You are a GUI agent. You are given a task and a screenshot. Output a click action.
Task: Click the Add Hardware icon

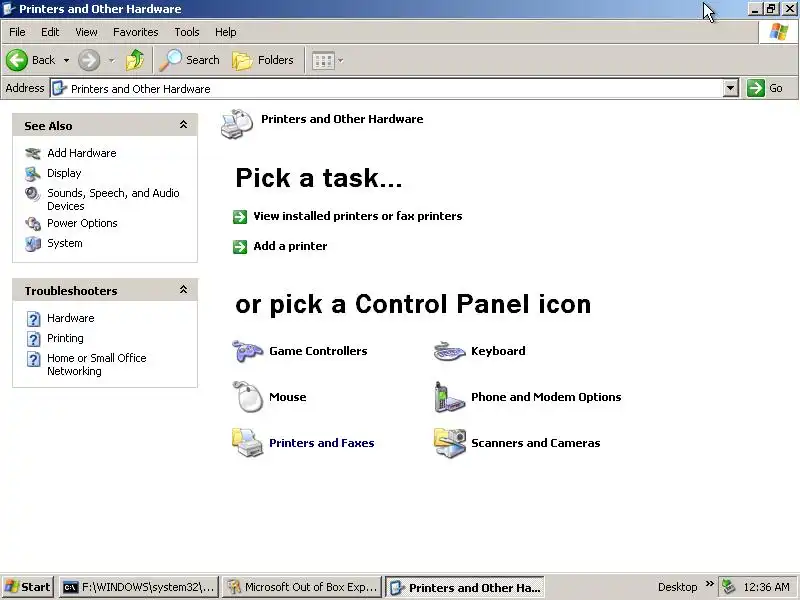tap(33, 153)
